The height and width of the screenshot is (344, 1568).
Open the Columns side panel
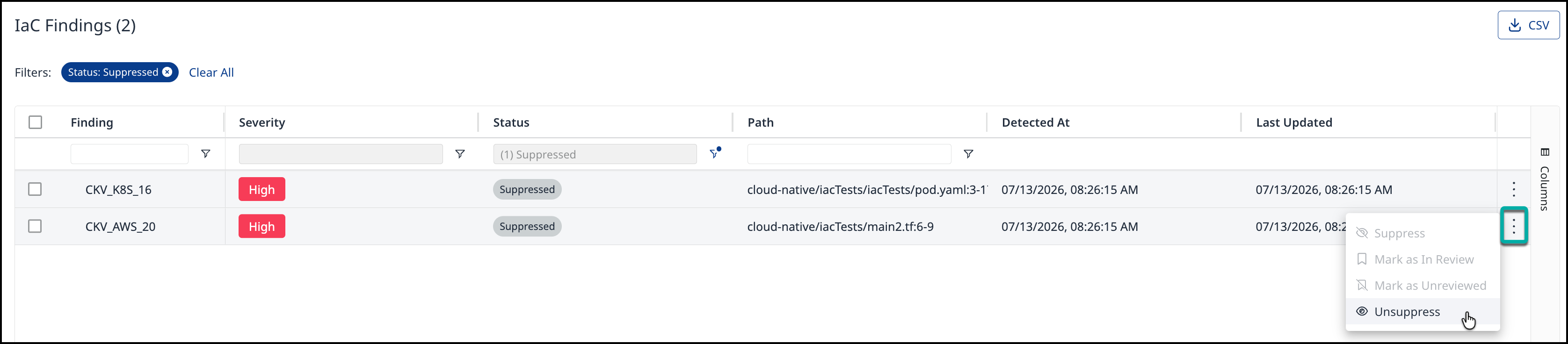(1544, 180)
